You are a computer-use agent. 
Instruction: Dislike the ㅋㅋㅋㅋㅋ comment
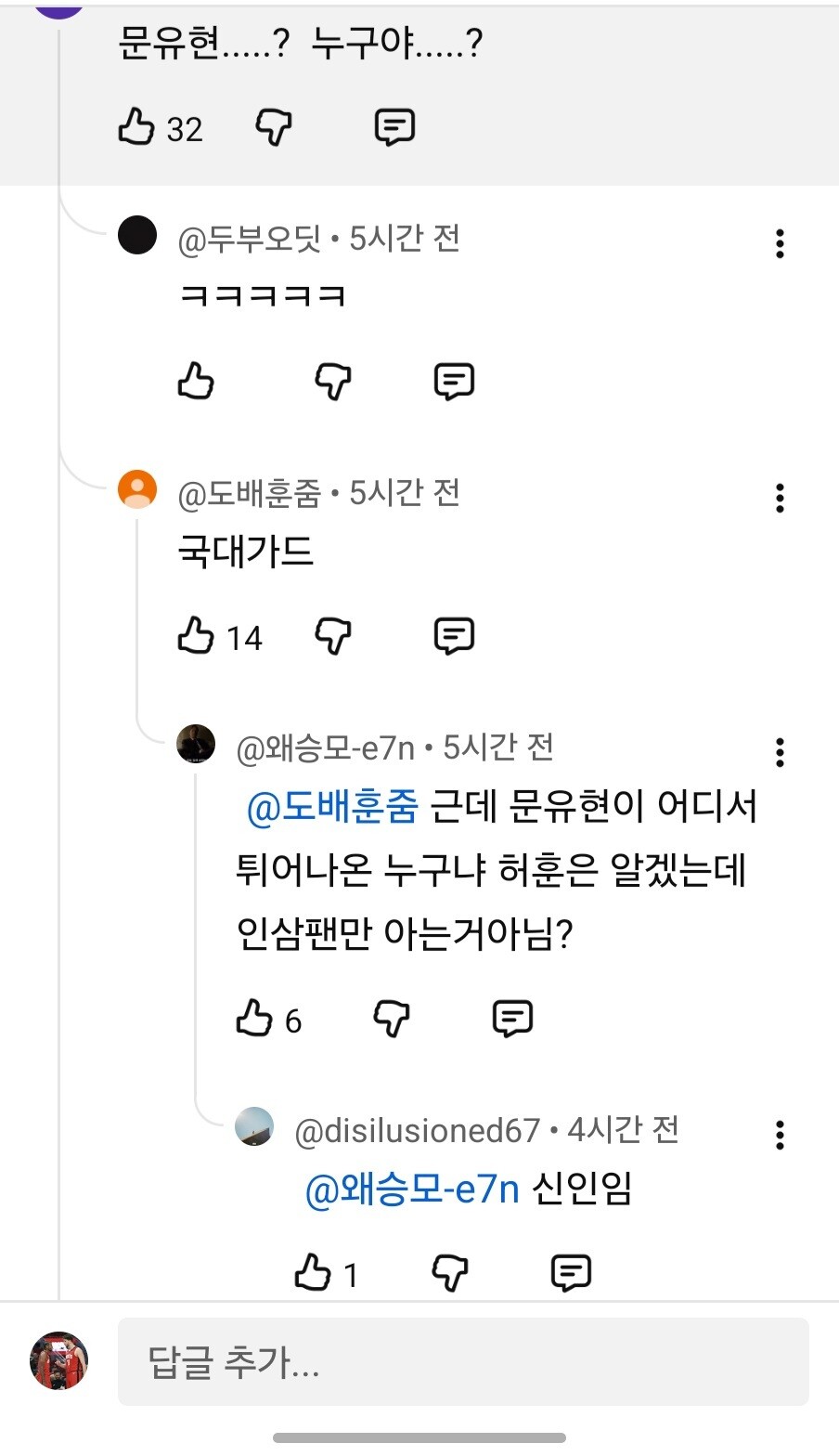coord(333,381)
